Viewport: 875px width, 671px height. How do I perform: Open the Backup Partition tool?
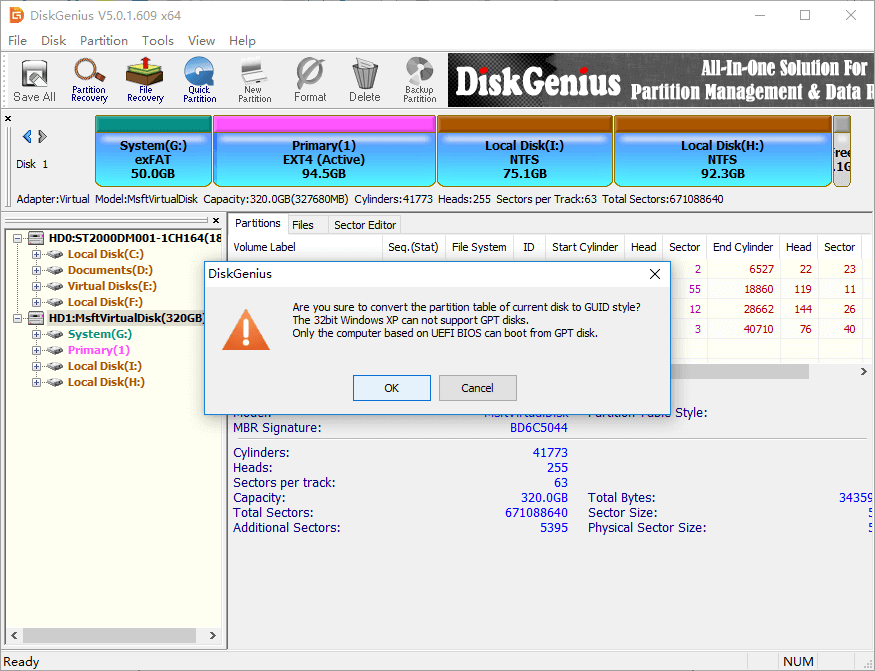pyautogui.click(x=419, y=80)
